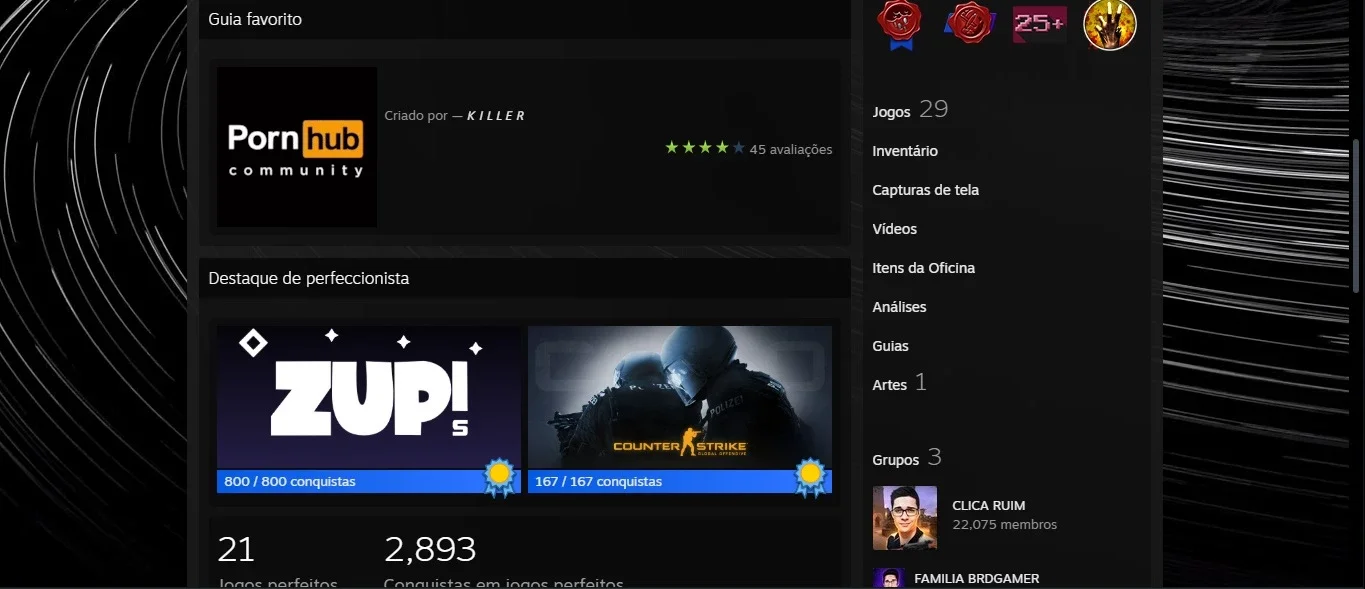Click the Counter-Strike perfect game ribbon icon

(812, 478)
